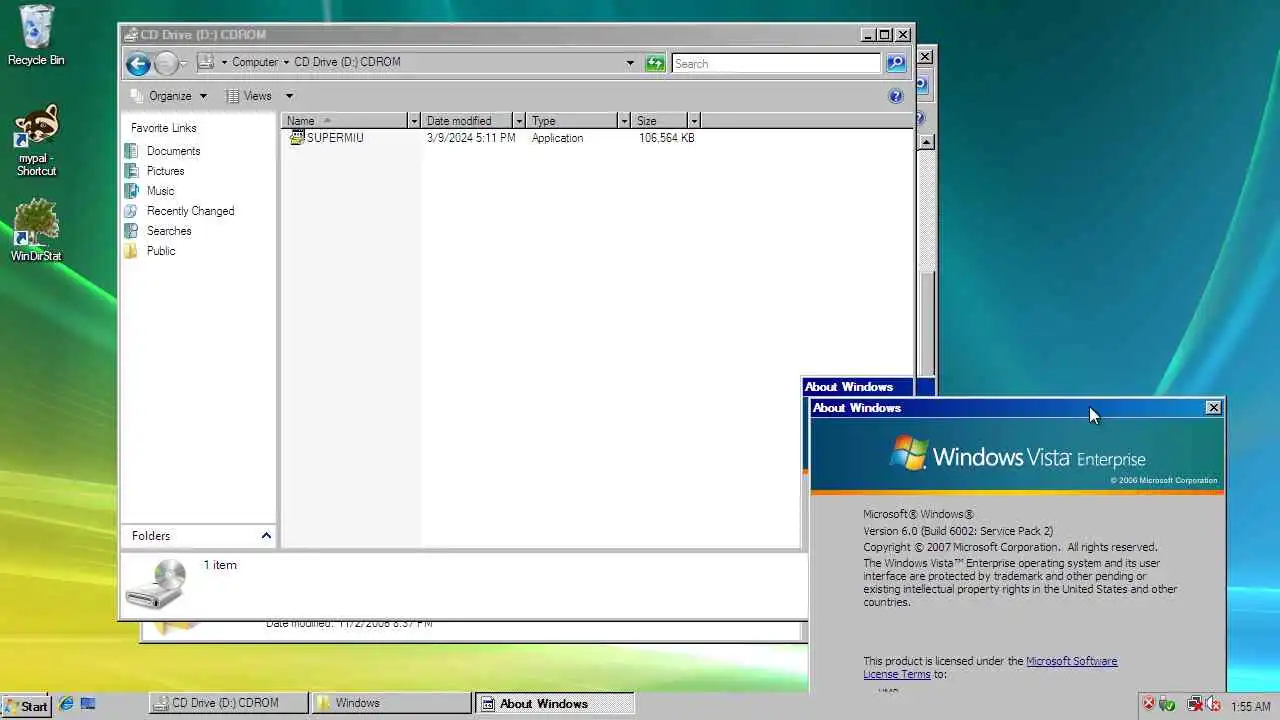Click large CD drive icon in details pane
Image resolution: width=1280 pixels, height=720 pixels.
tap(155, 584)
